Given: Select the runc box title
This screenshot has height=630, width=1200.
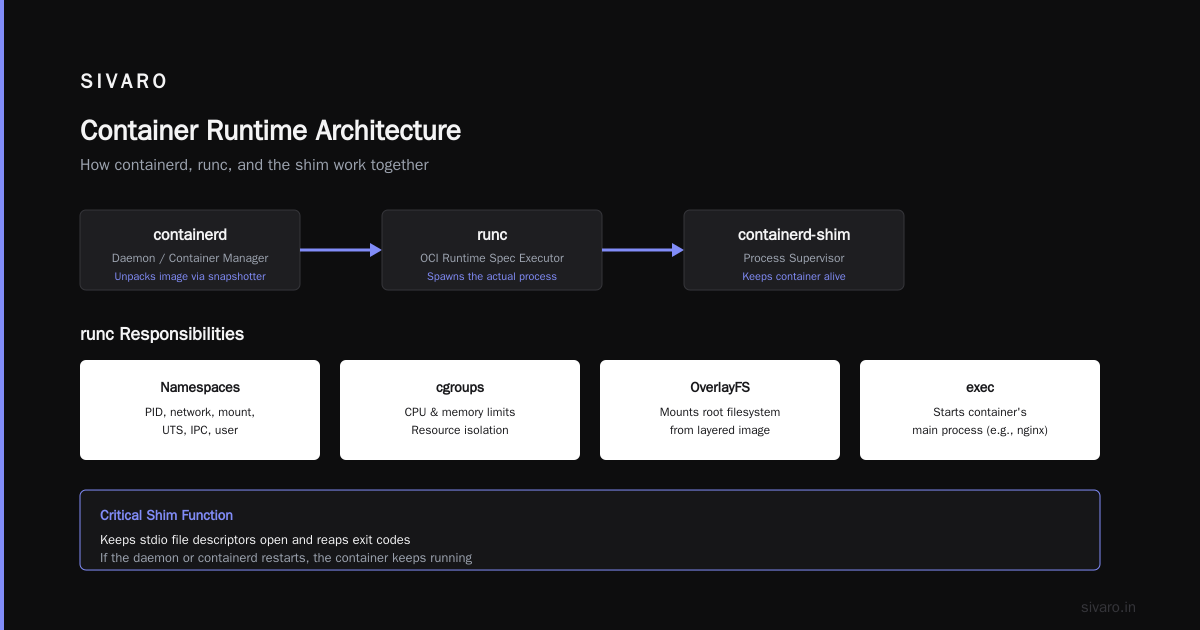Looking at the screenshot, I should tap(492, 235).
